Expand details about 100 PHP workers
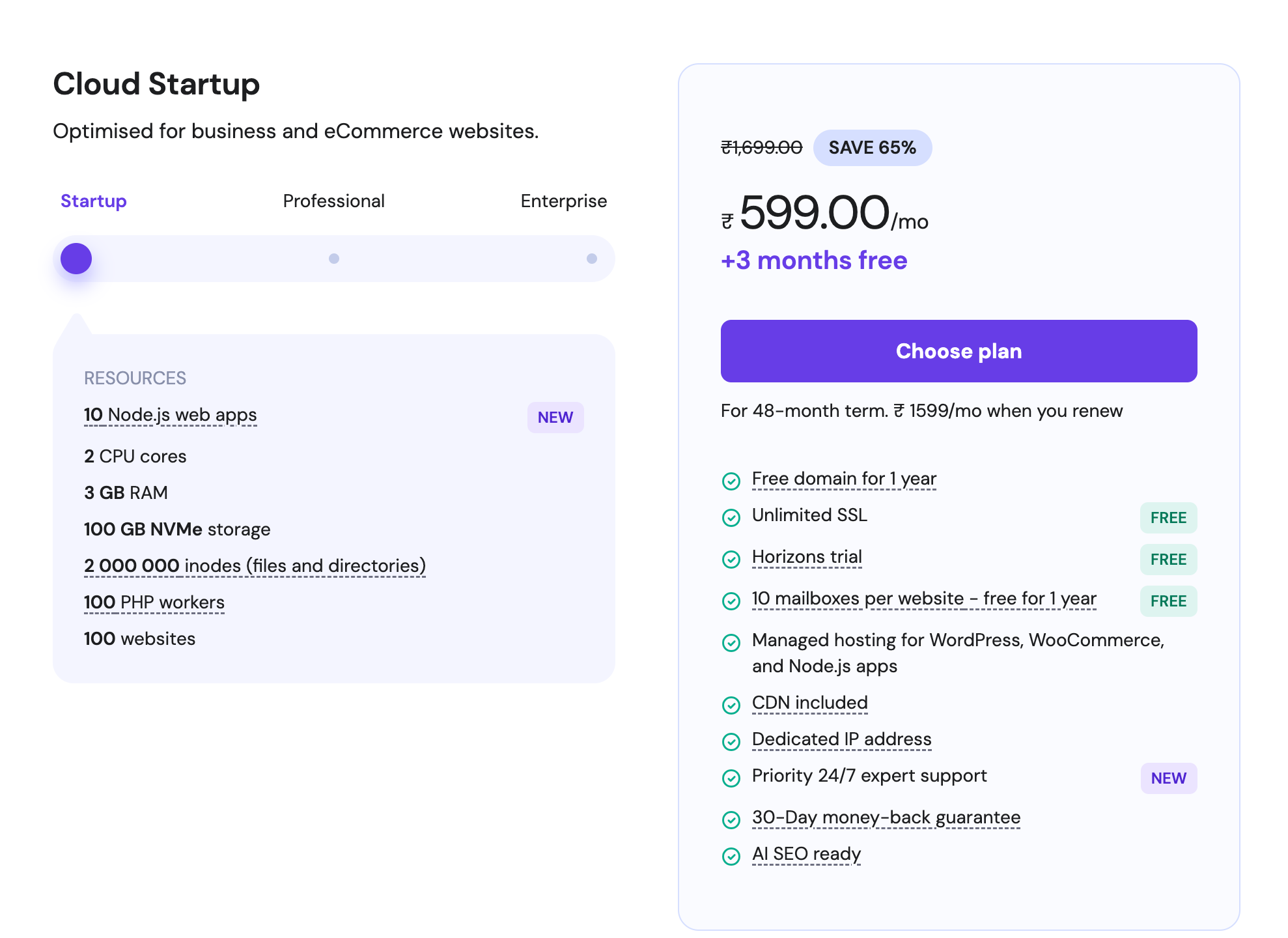This screenshot has height=938, width=1288. tap(154, 602)
